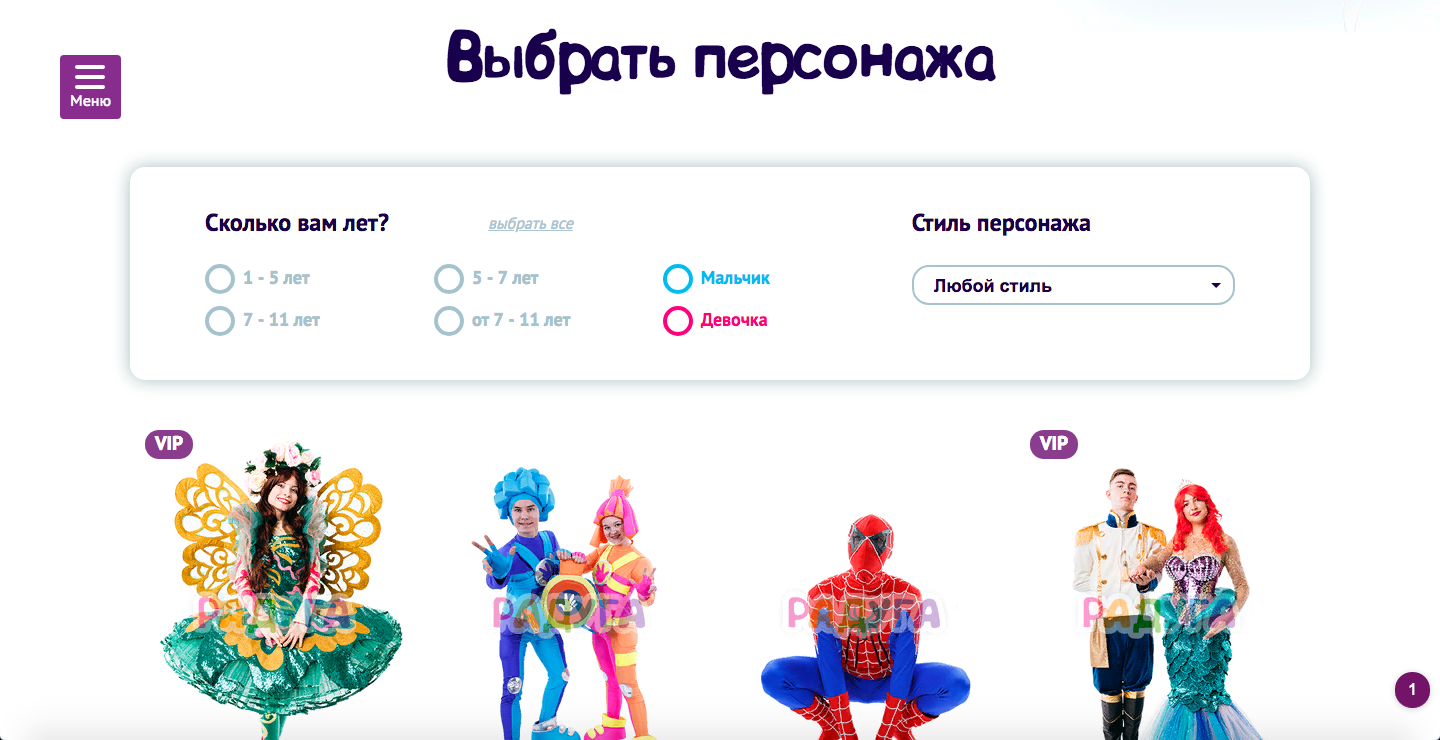Click the Стиль персонажа heading
Image resolution: width=1440 pixels, height=740 pixels.
(1001, 223)
